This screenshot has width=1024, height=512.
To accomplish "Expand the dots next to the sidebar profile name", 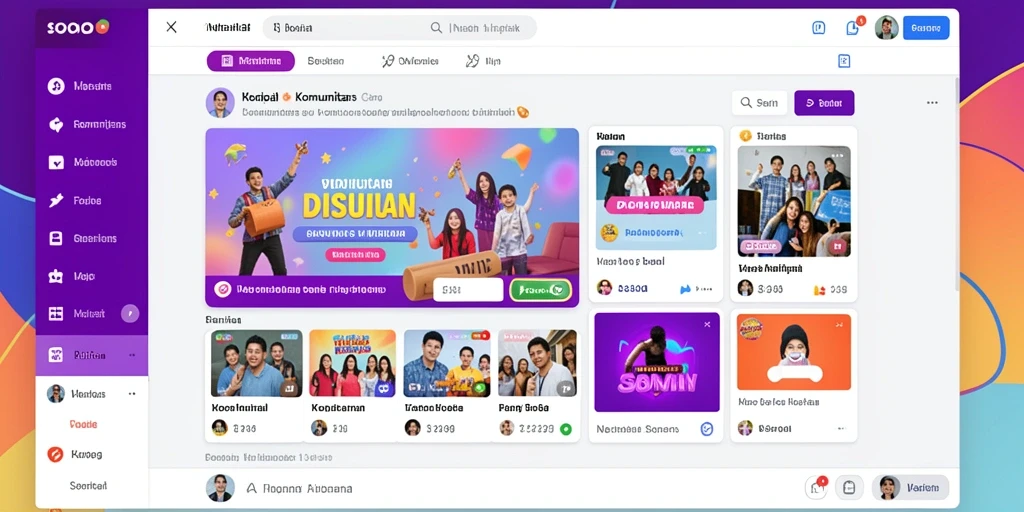I will pos(132,394).
